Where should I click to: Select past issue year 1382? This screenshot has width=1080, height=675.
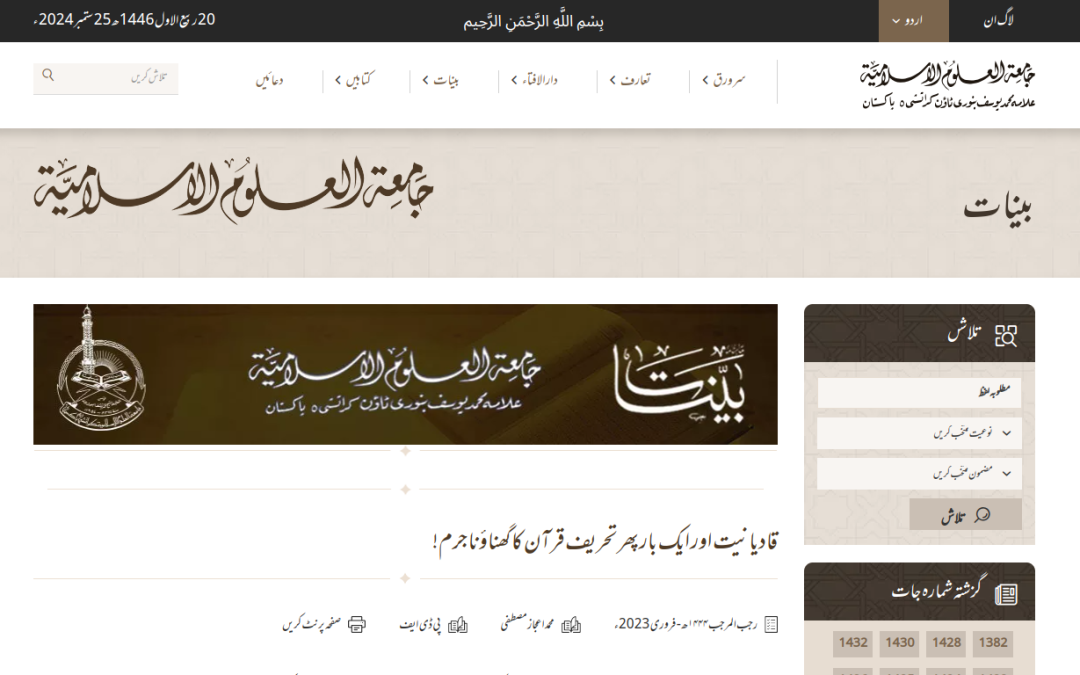[993, 643]
